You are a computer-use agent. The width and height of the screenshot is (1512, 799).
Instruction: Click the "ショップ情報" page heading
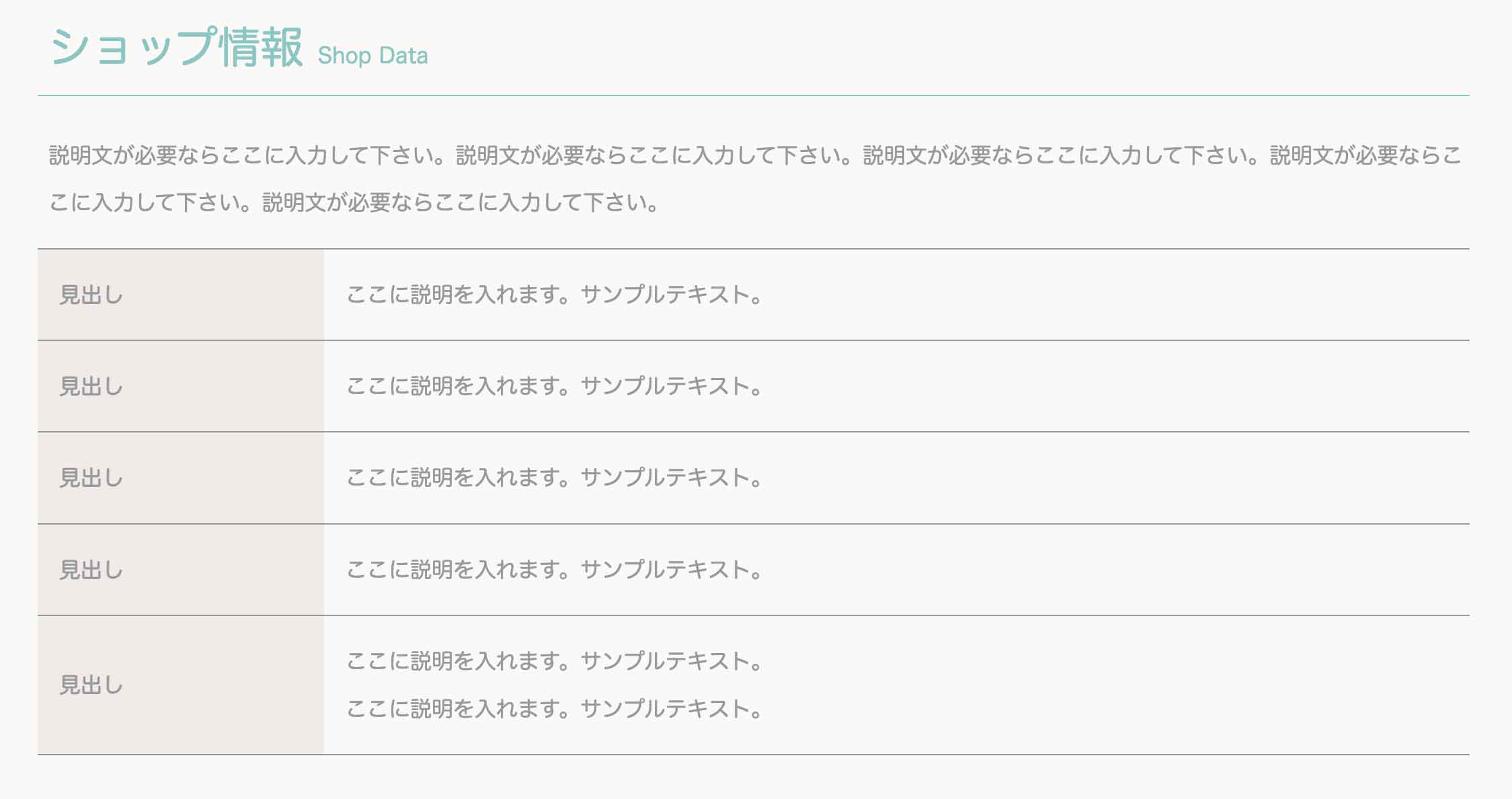click(176, 48)
